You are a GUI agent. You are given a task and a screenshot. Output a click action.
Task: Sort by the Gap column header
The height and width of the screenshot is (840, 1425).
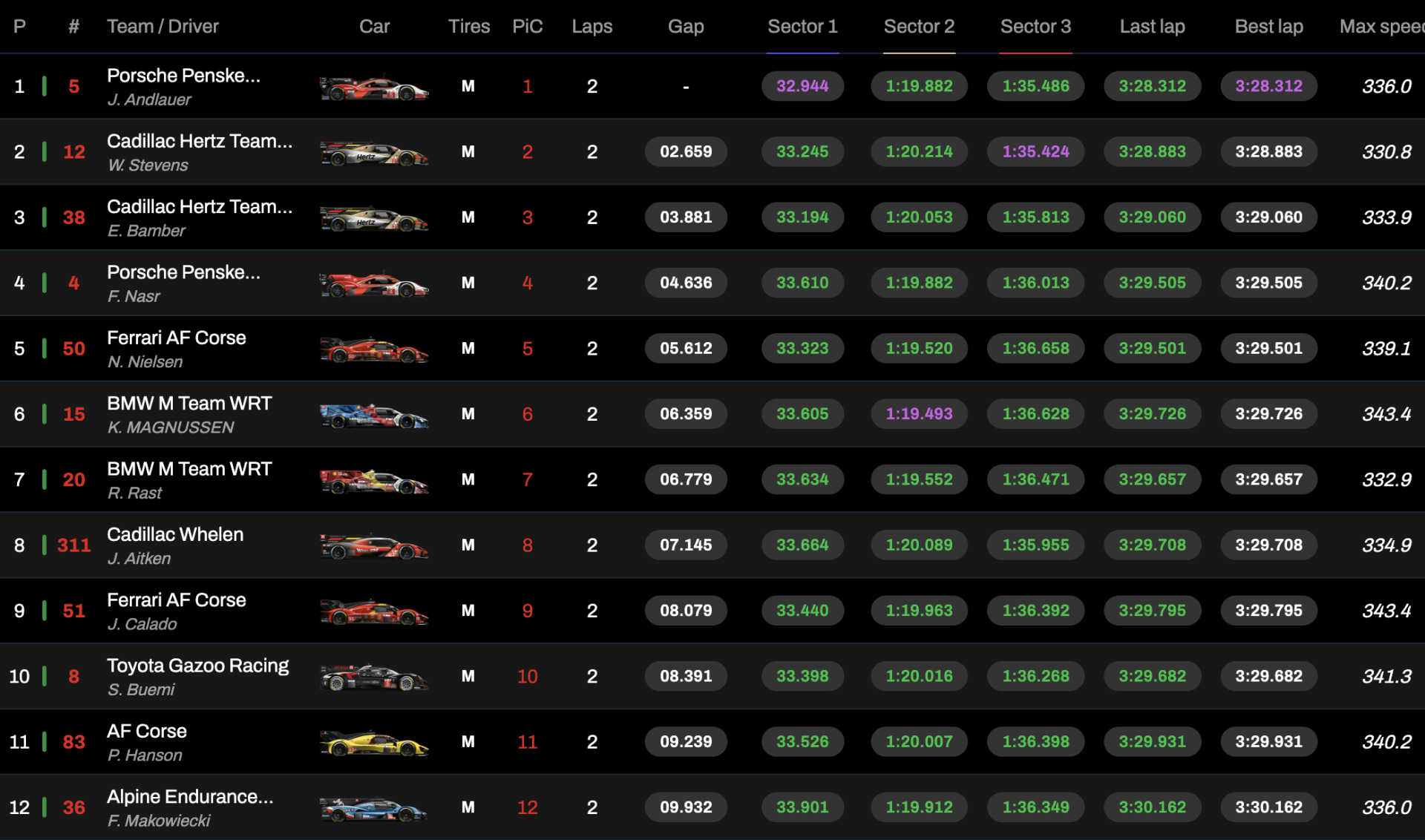pyautogui.click(x=686, y=27)
